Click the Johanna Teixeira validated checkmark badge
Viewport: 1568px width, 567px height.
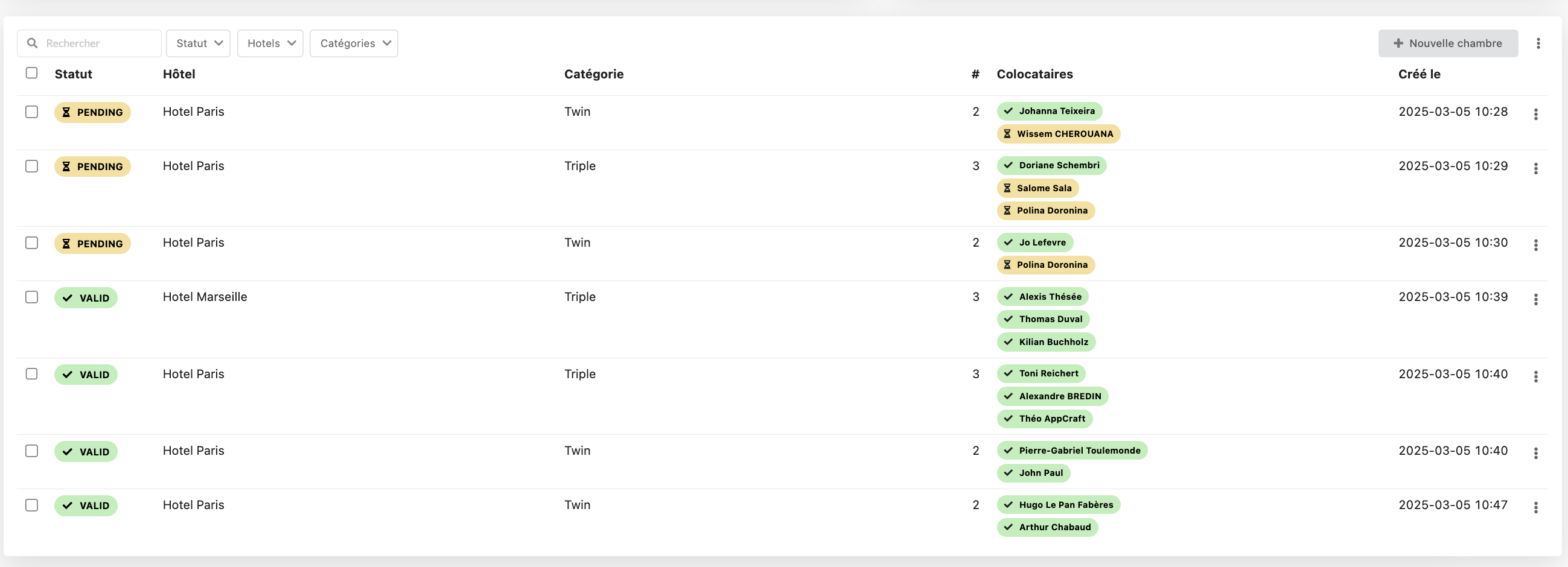[x=1050, y=112]
